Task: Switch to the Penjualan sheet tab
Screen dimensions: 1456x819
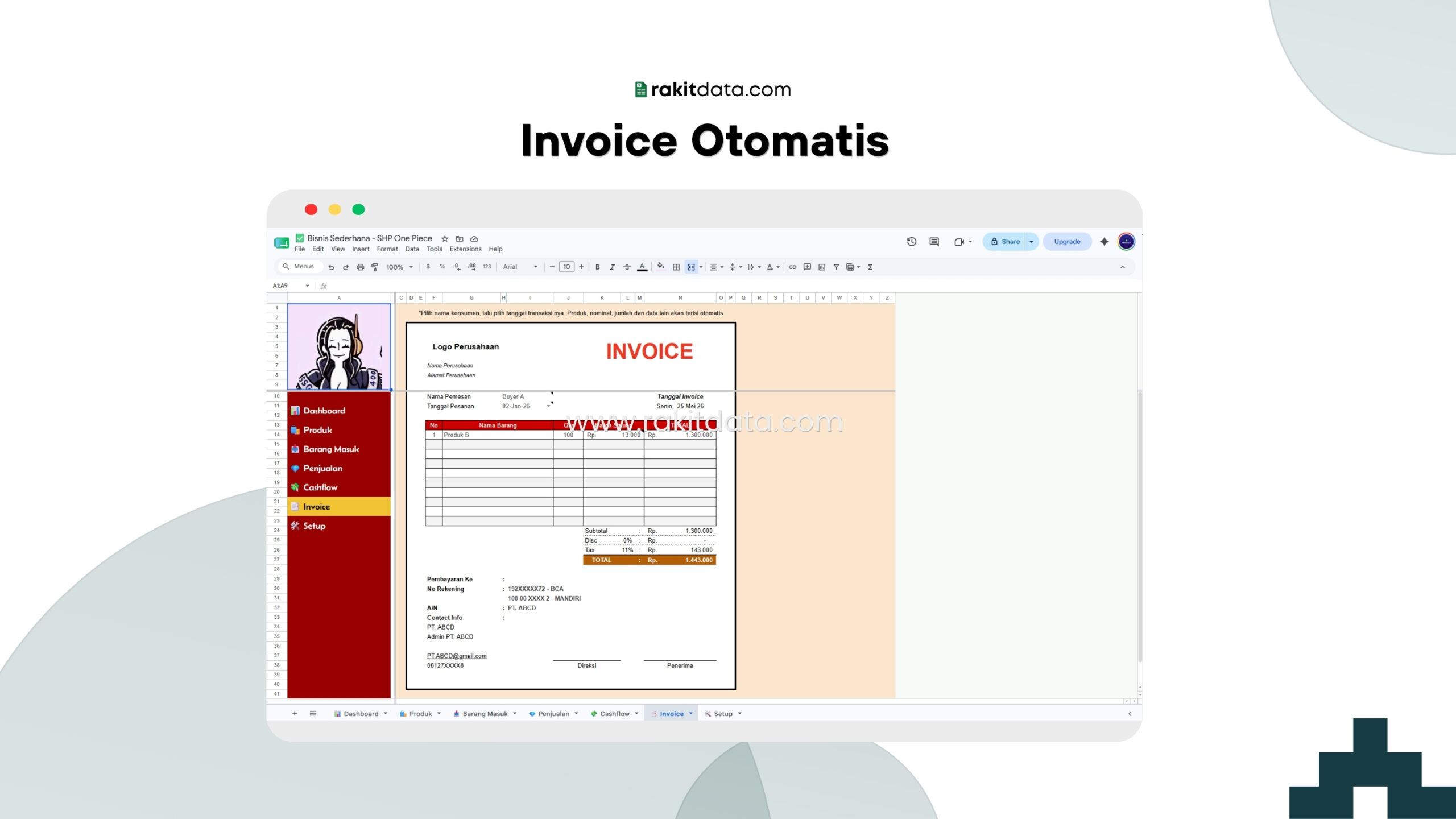Action: (553, 714)
